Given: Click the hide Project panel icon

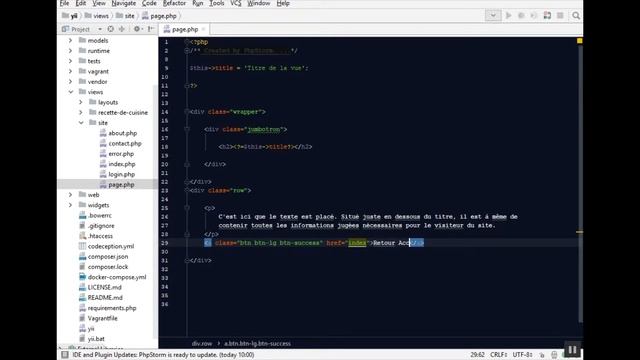Looking at the screenshot, I should (151, 29).
